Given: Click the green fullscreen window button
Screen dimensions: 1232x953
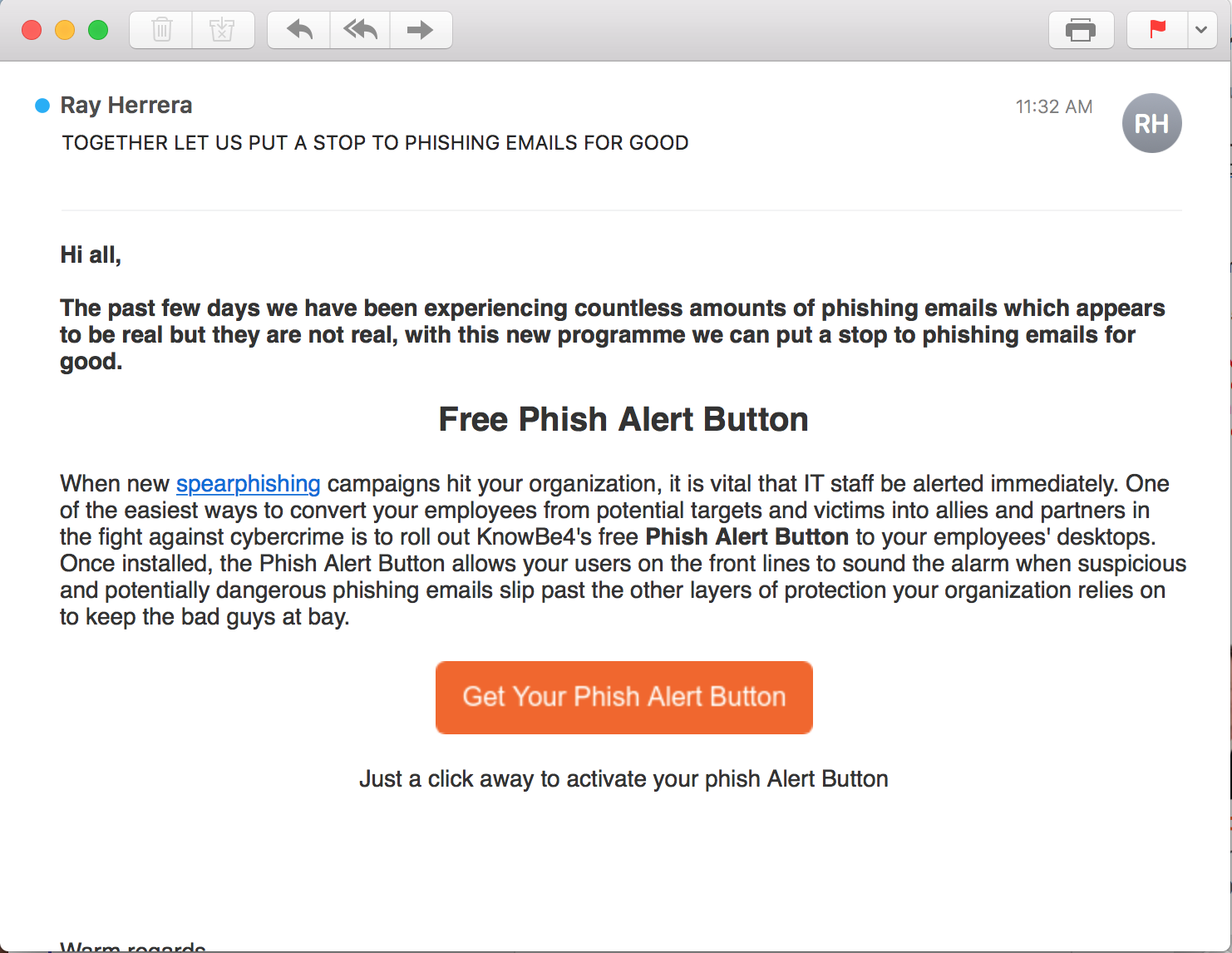Looking at the screenshot, I should click(x=98, y=31).
